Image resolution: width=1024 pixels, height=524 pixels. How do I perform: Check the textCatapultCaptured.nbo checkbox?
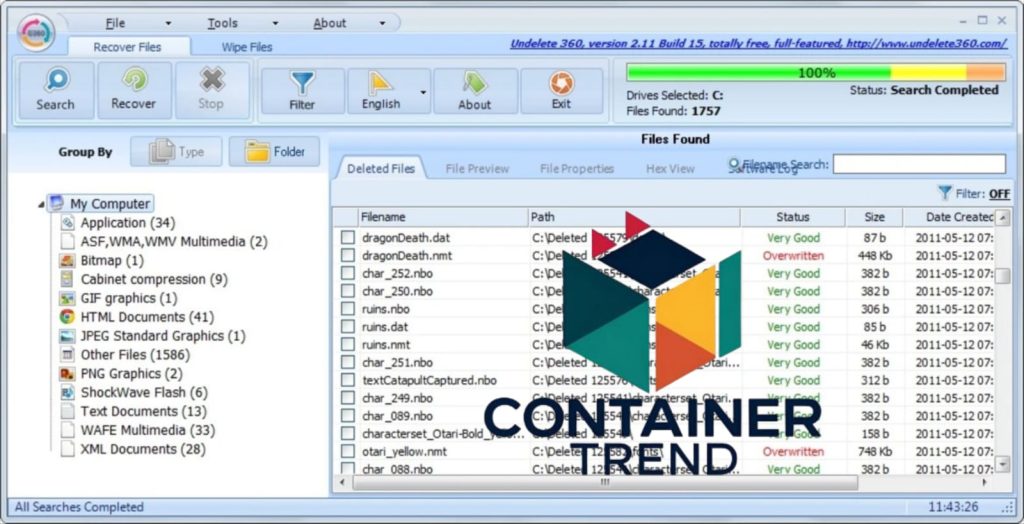(x=348, y=380)
